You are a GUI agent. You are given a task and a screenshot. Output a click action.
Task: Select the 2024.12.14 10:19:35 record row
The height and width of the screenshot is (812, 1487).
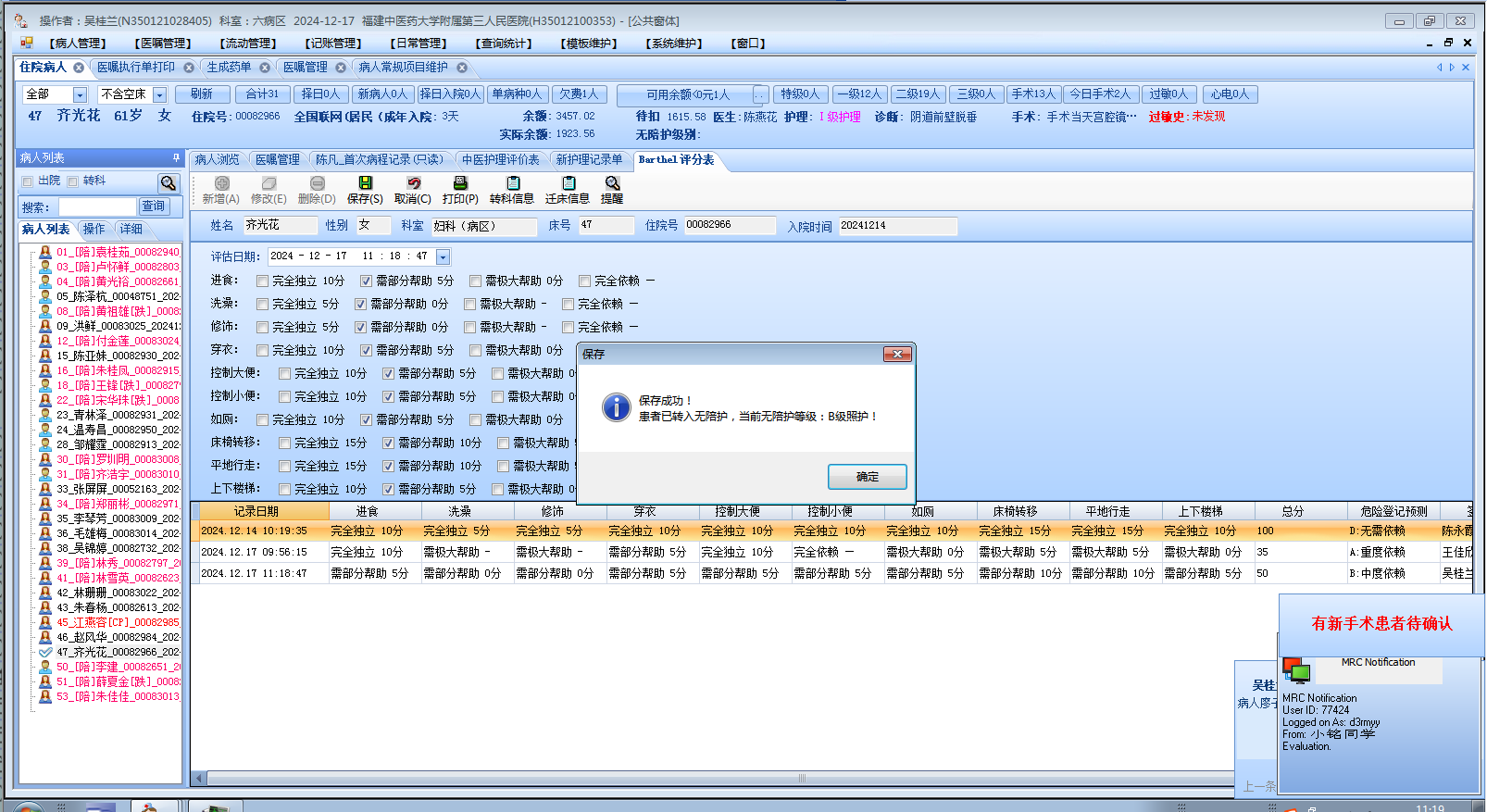click(x=831, y=531)
